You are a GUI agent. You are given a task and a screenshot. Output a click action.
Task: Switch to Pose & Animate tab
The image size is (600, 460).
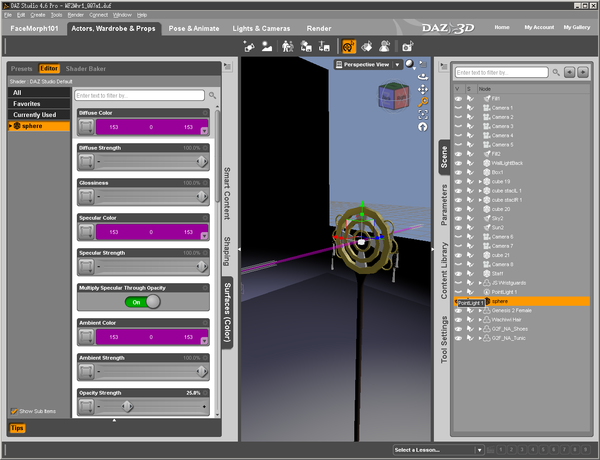point(194,28)
